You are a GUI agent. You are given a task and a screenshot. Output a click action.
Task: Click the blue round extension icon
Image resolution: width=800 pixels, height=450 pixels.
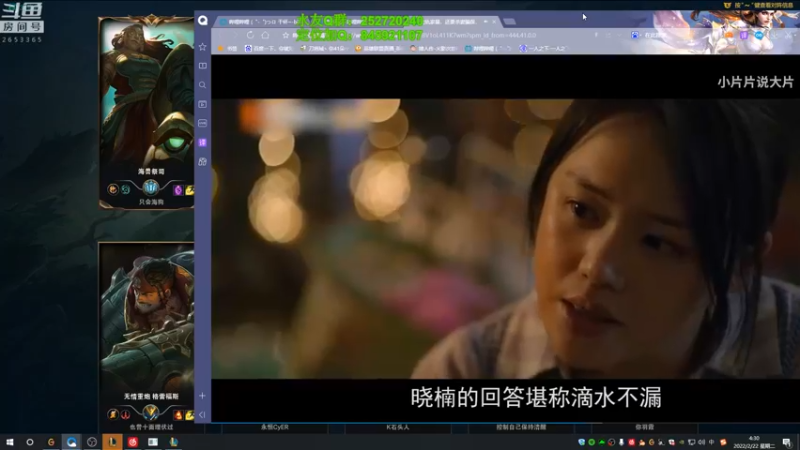pos(759,35)
